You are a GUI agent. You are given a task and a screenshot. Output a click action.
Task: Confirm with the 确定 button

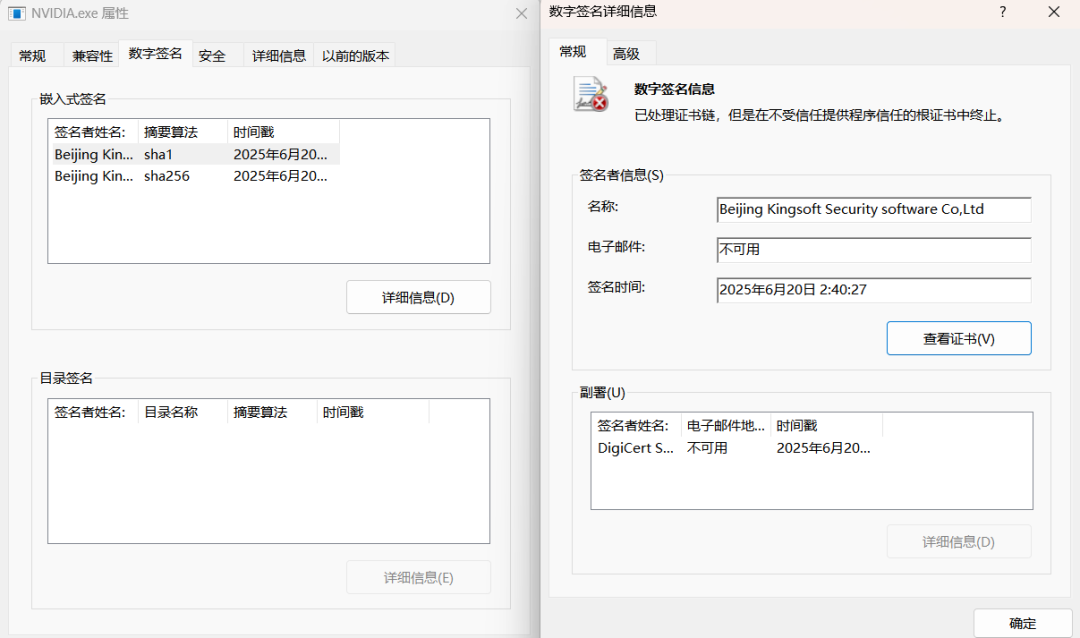pos(1023,624)
